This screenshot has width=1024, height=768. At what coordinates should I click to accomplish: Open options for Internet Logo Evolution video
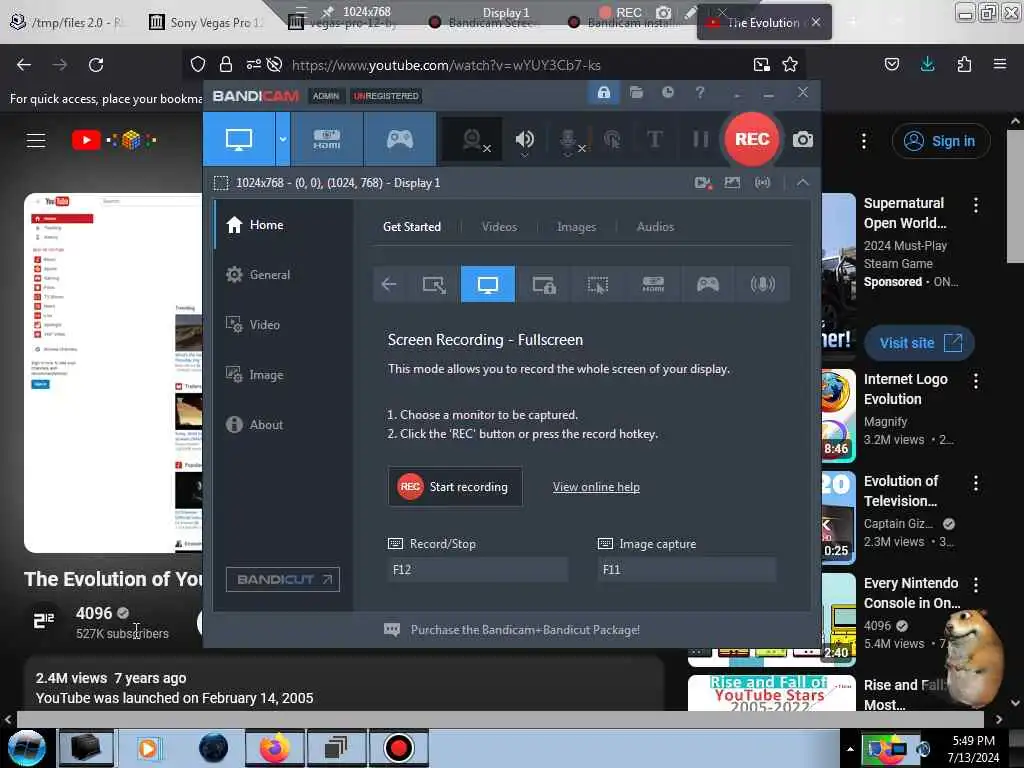(x=976, y=381)
